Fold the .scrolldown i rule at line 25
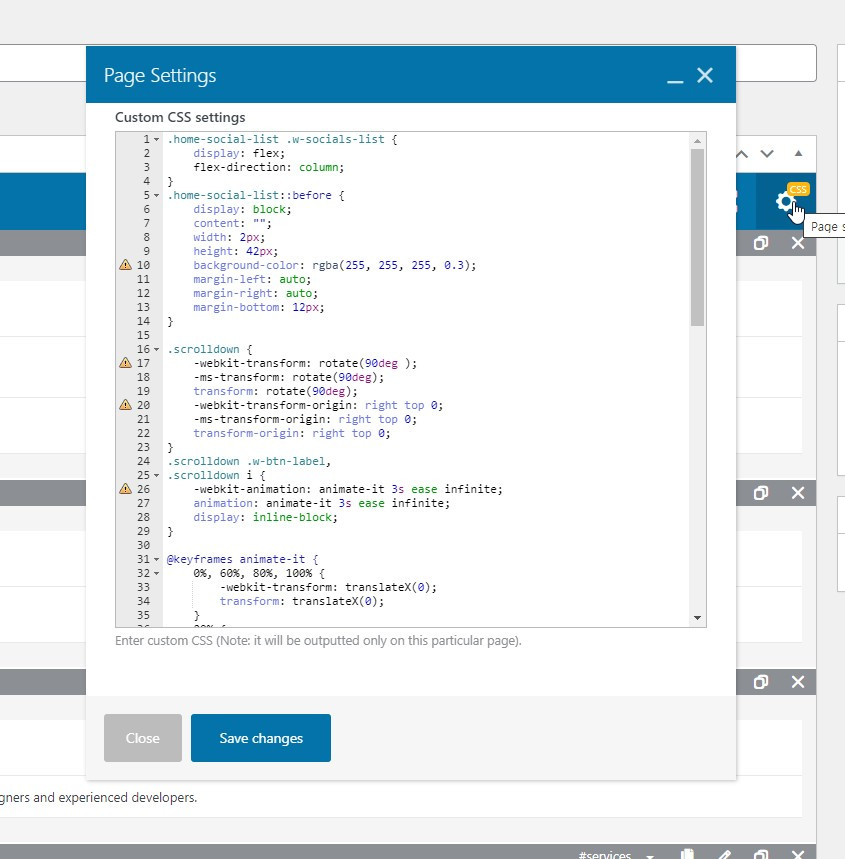Viewport: 845px width, 859px height. coord(156,476)
